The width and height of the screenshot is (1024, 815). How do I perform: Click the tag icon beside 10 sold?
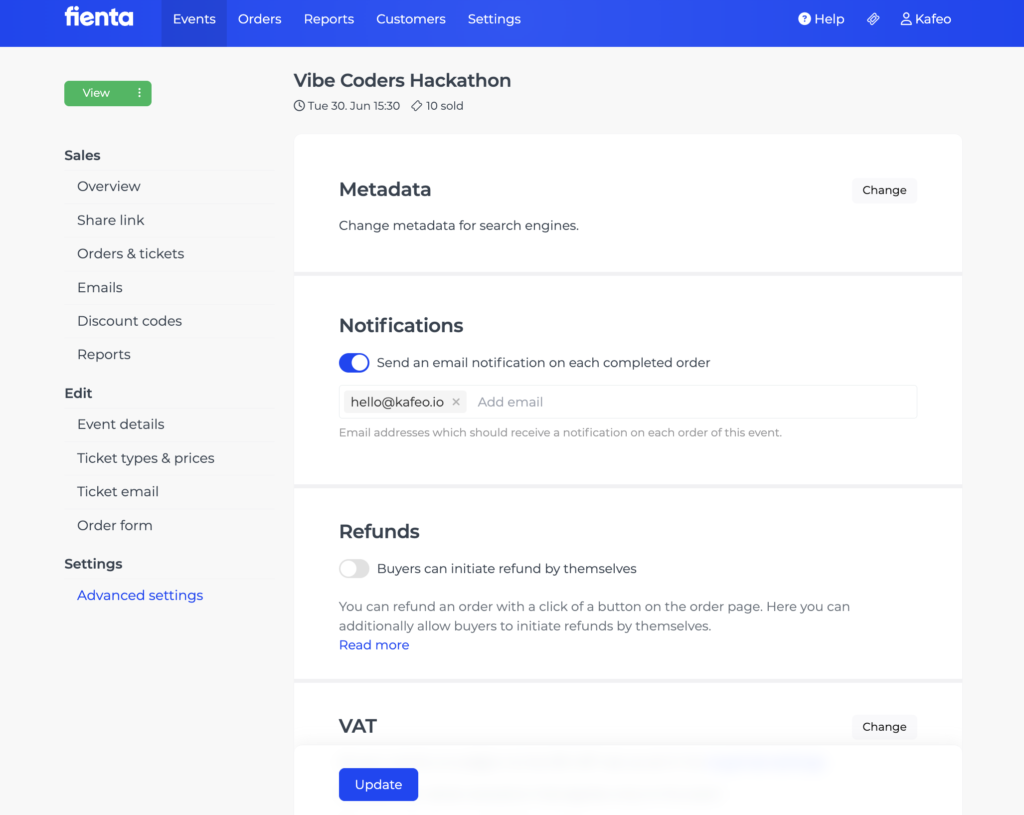(x=416, y=106)
